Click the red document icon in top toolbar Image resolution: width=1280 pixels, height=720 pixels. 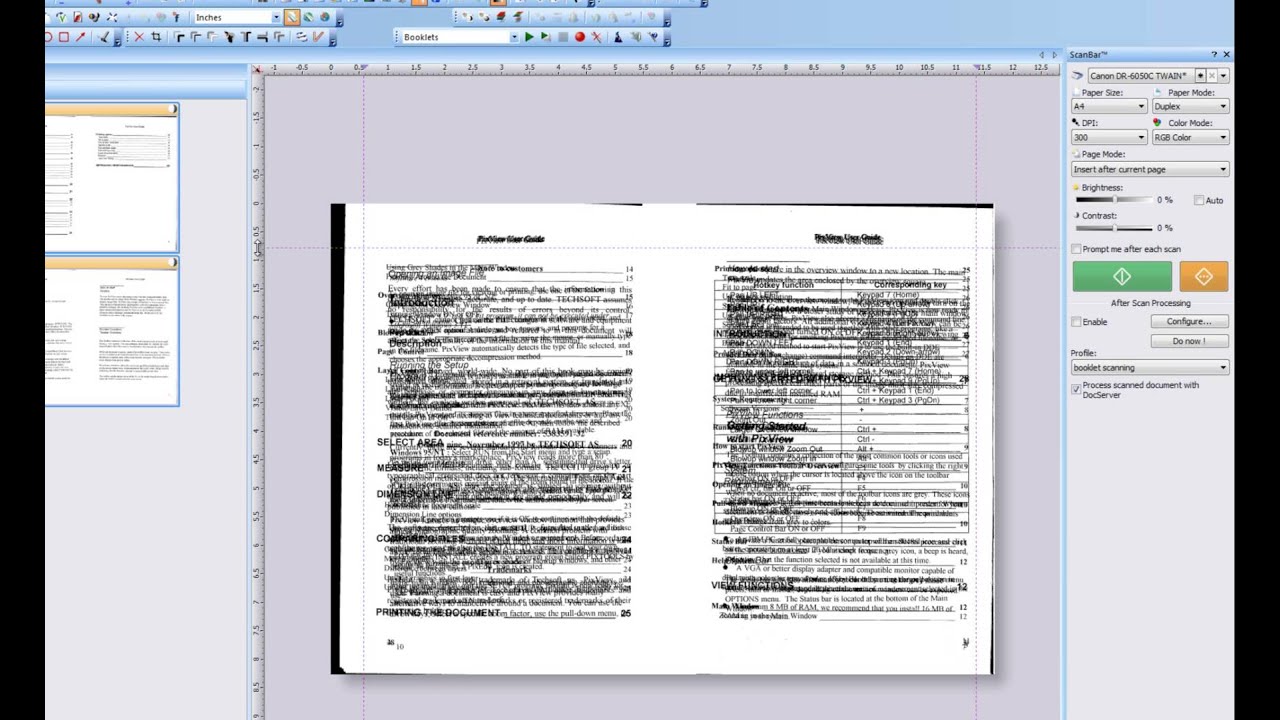pos(77,17)
